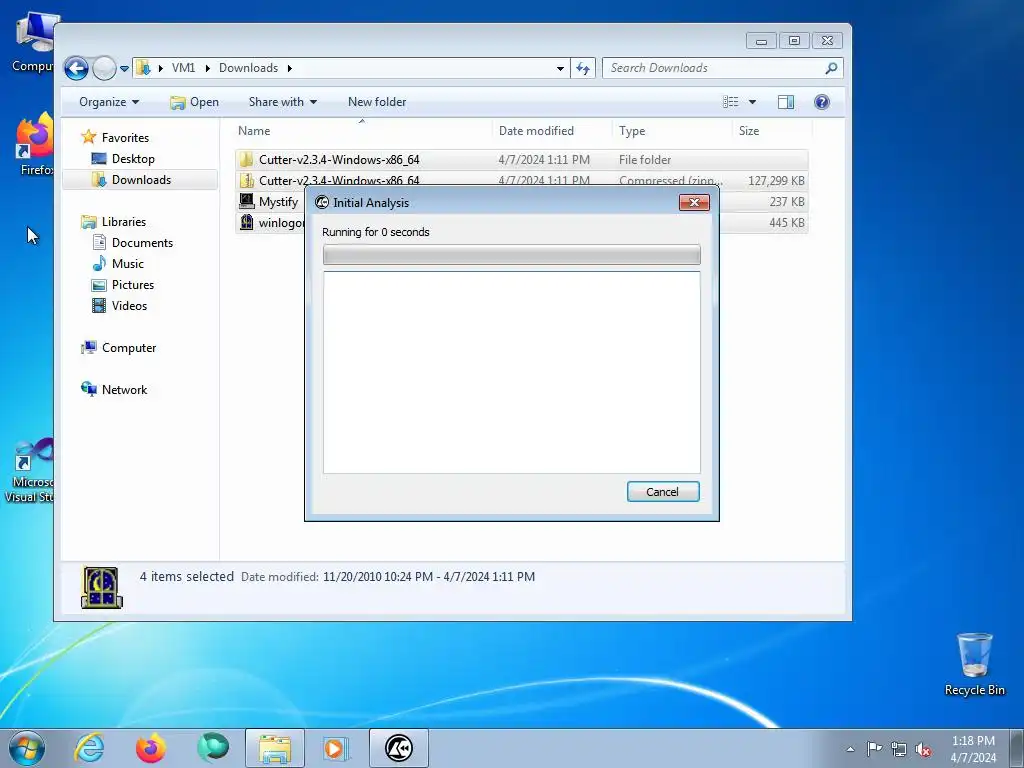The height and width of the screenshot is (768, 1024).
Task: Expand the arrow after Downloads breadcrumb
Action: coord(289,68)
